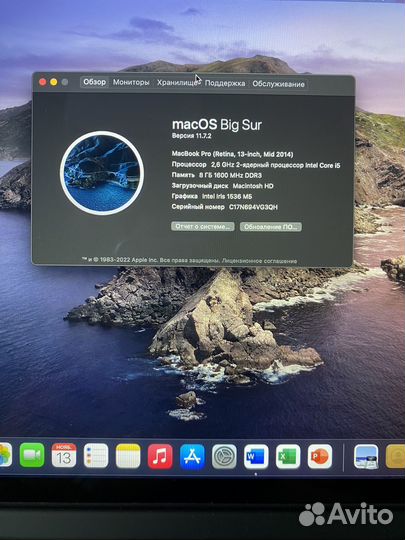Launch Microsoft Word
This screenshot has width=405, height=540.
(256, 457)
